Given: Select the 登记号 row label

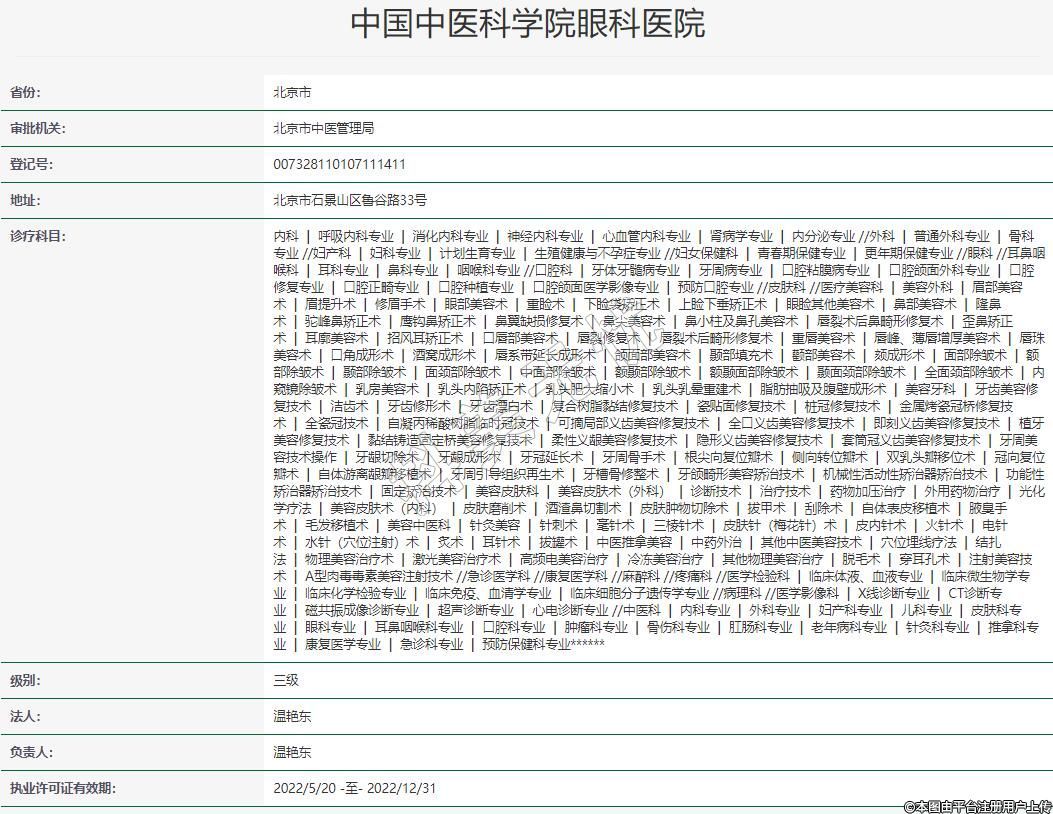Looking at the screenshot, I should [32, 164].
